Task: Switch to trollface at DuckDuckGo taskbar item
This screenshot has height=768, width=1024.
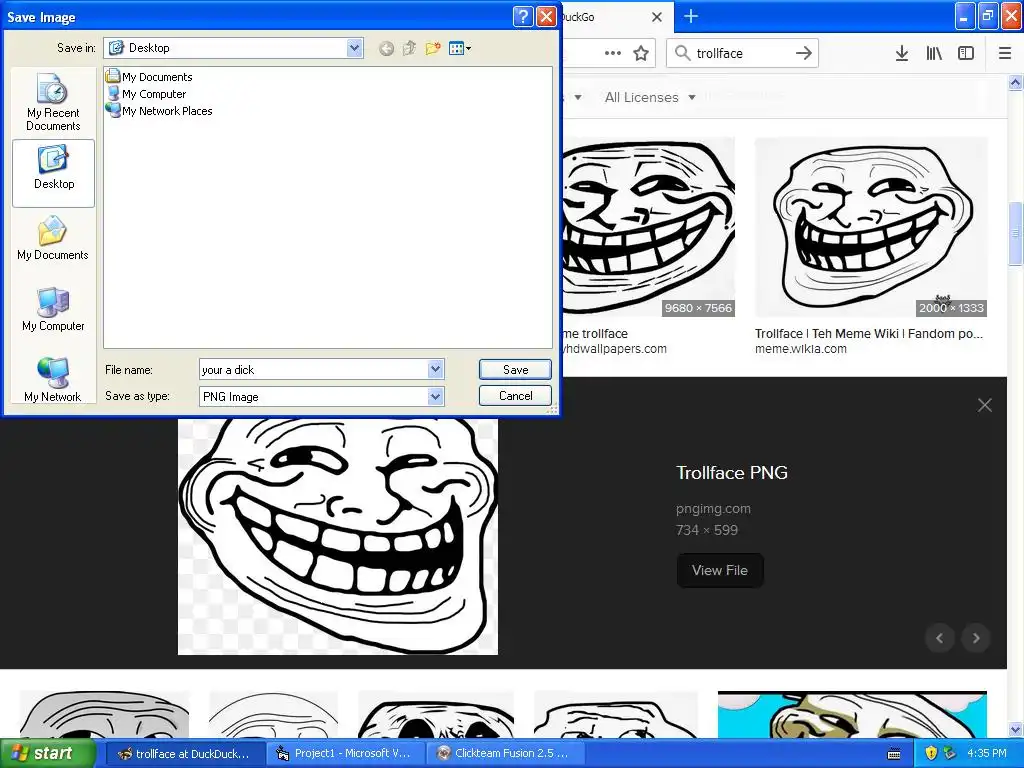Action: point(185,754)
